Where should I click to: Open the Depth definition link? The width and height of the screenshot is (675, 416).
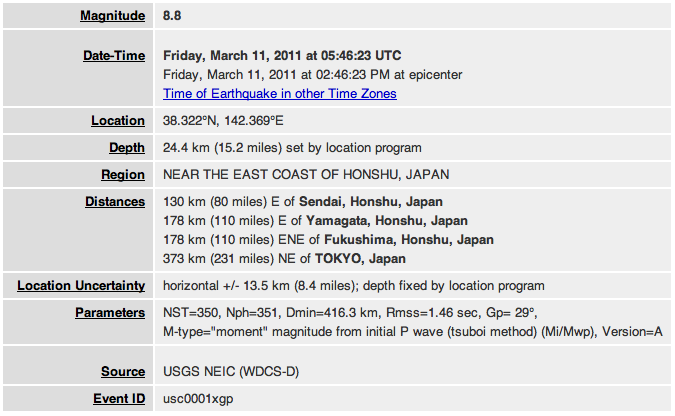[127, 147]
